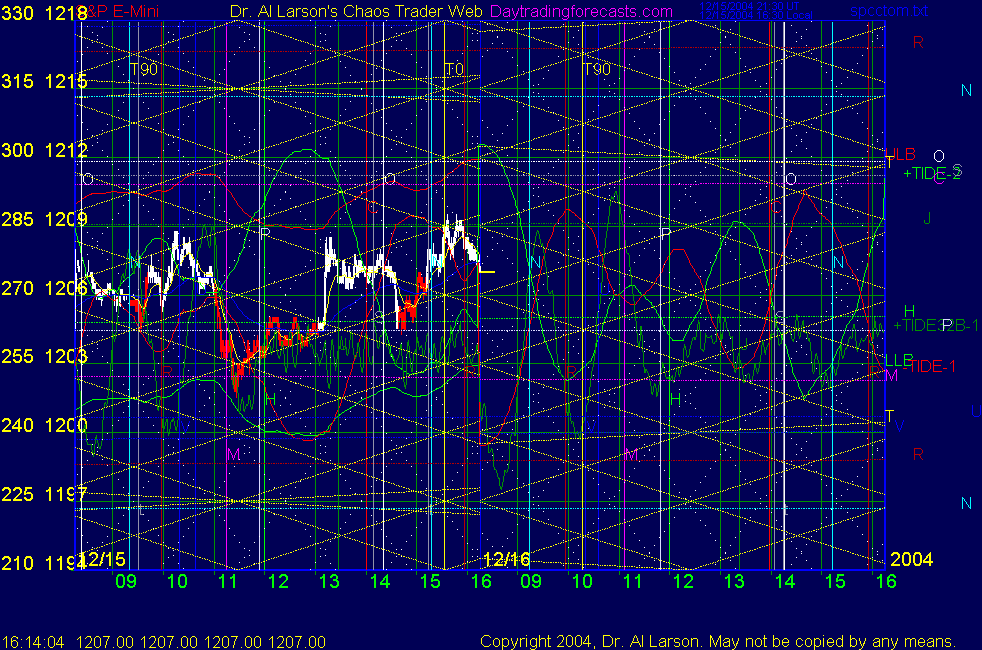Open the Daytradingforecasts.com link in the header

(581, 11)
